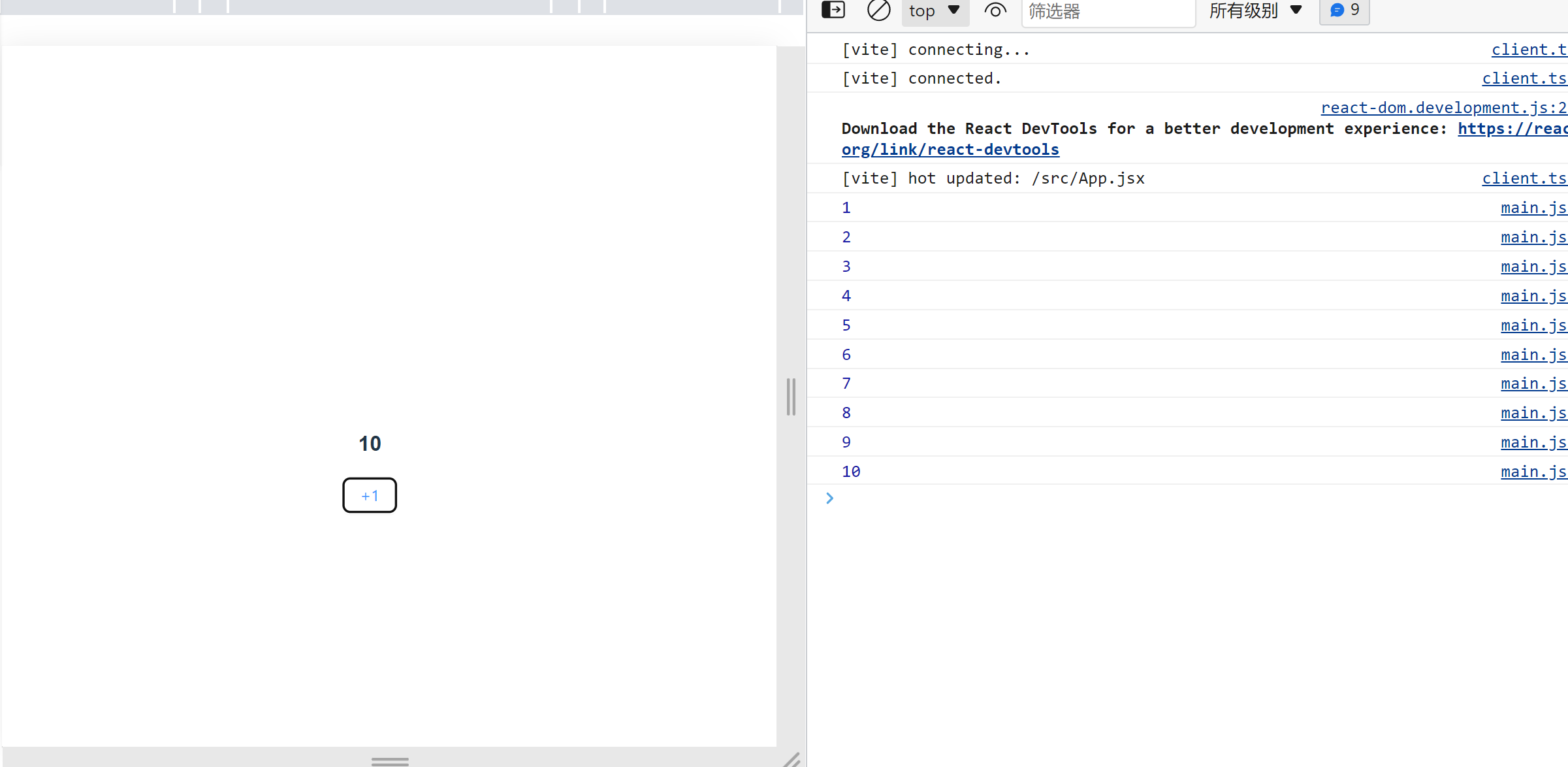Open client.ts link for hot updated
This screenshot has height=767, width=1568.
1525,178
